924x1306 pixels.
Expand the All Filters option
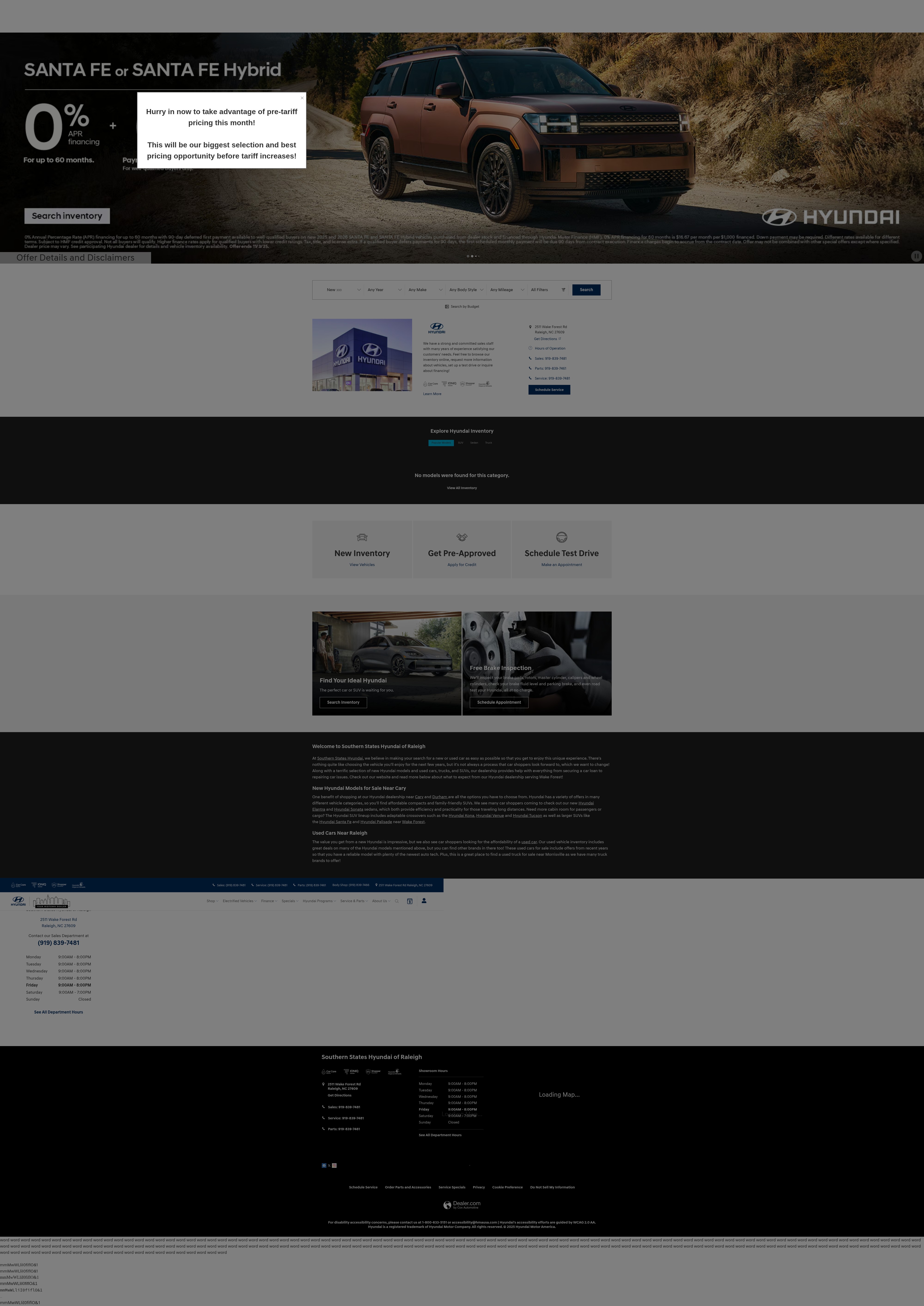(x=548, y=290)
